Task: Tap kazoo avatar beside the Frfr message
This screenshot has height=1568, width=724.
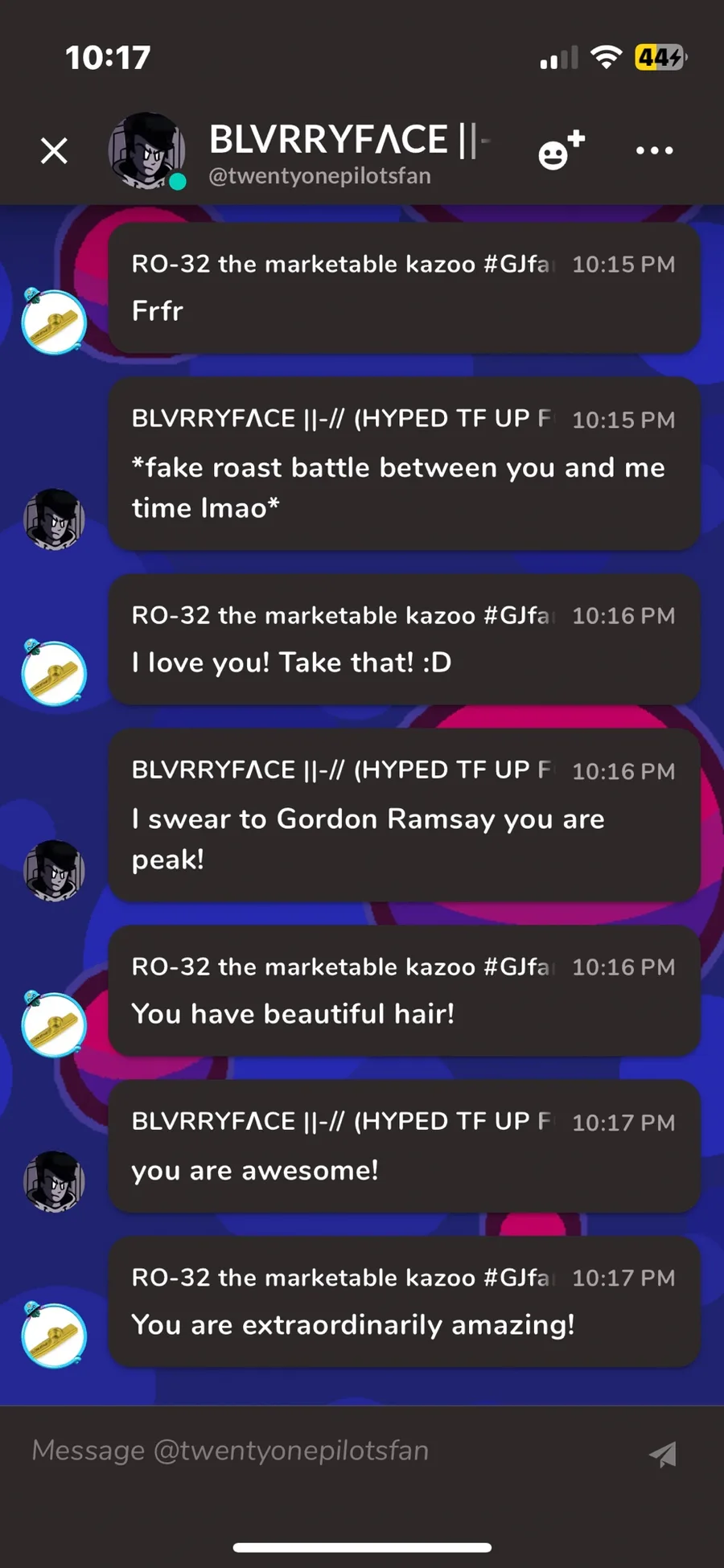Action: pyautogui.click(x=53, y=320)
